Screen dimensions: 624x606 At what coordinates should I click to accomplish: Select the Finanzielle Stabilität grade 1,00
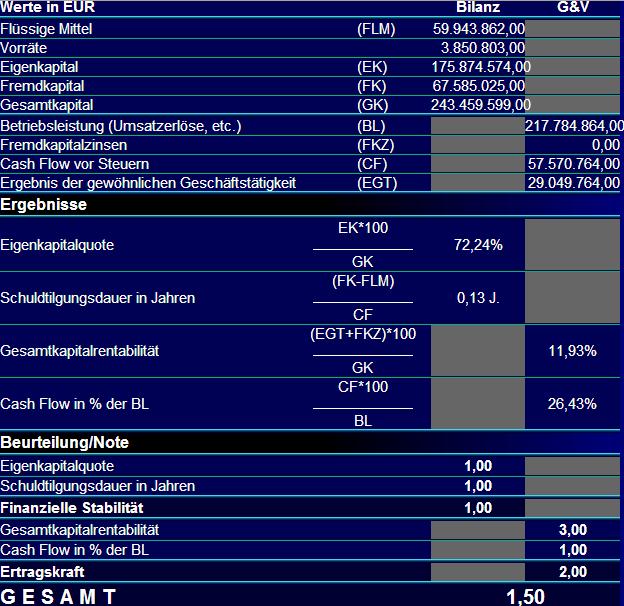coord(478,508)
